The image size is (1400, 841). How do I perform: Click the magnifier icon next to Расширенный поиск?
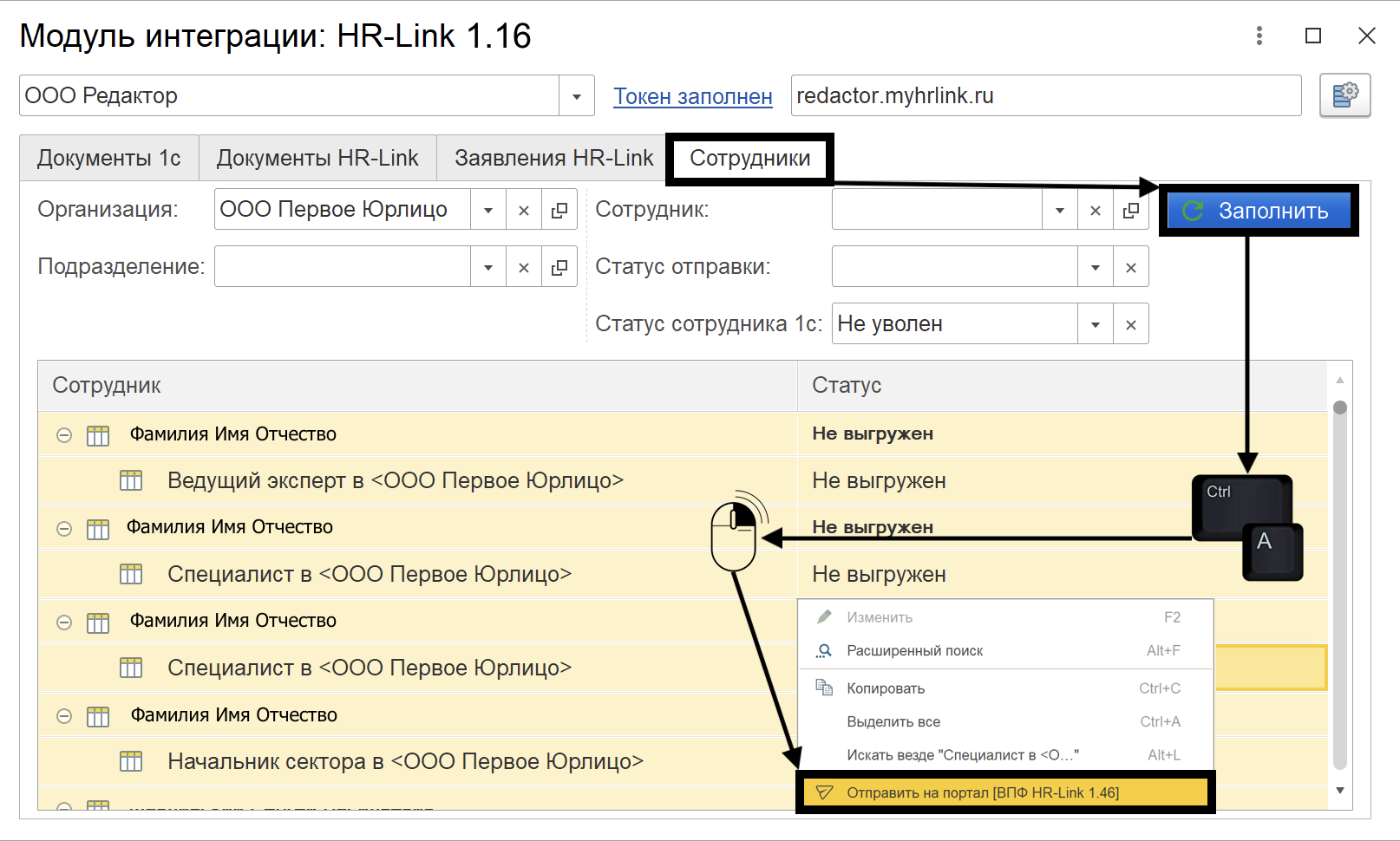[x=824, y=650]
